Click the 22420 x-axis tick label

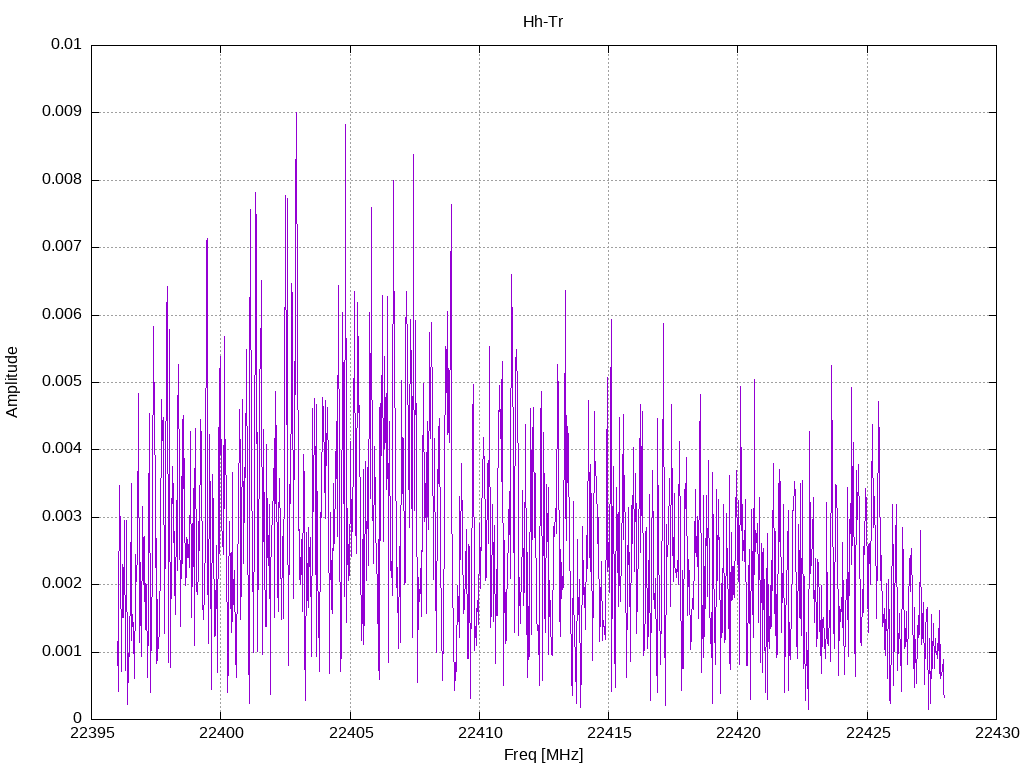coord(738,733)
